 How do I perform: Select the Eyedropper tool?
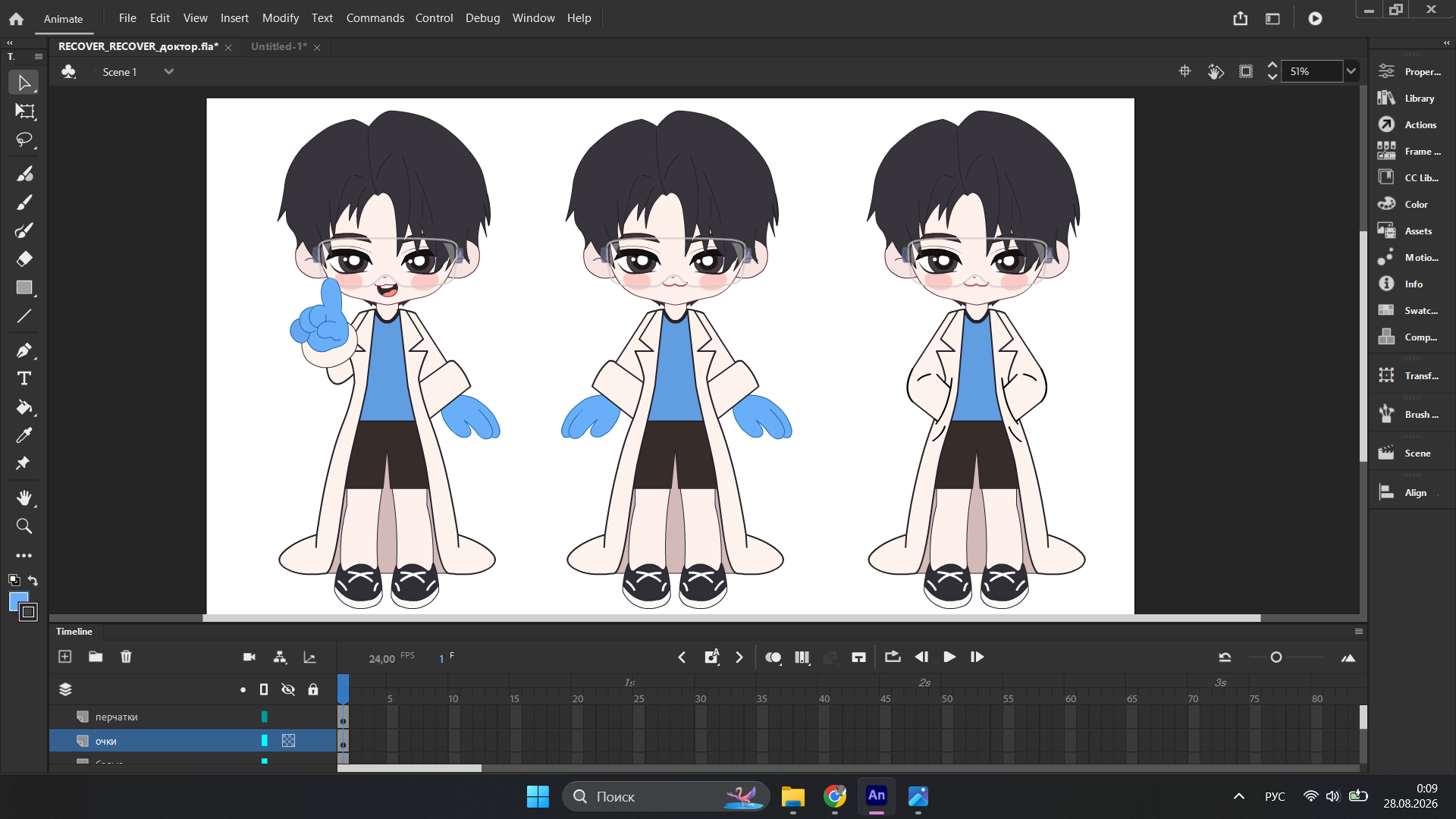click(24, 435)
